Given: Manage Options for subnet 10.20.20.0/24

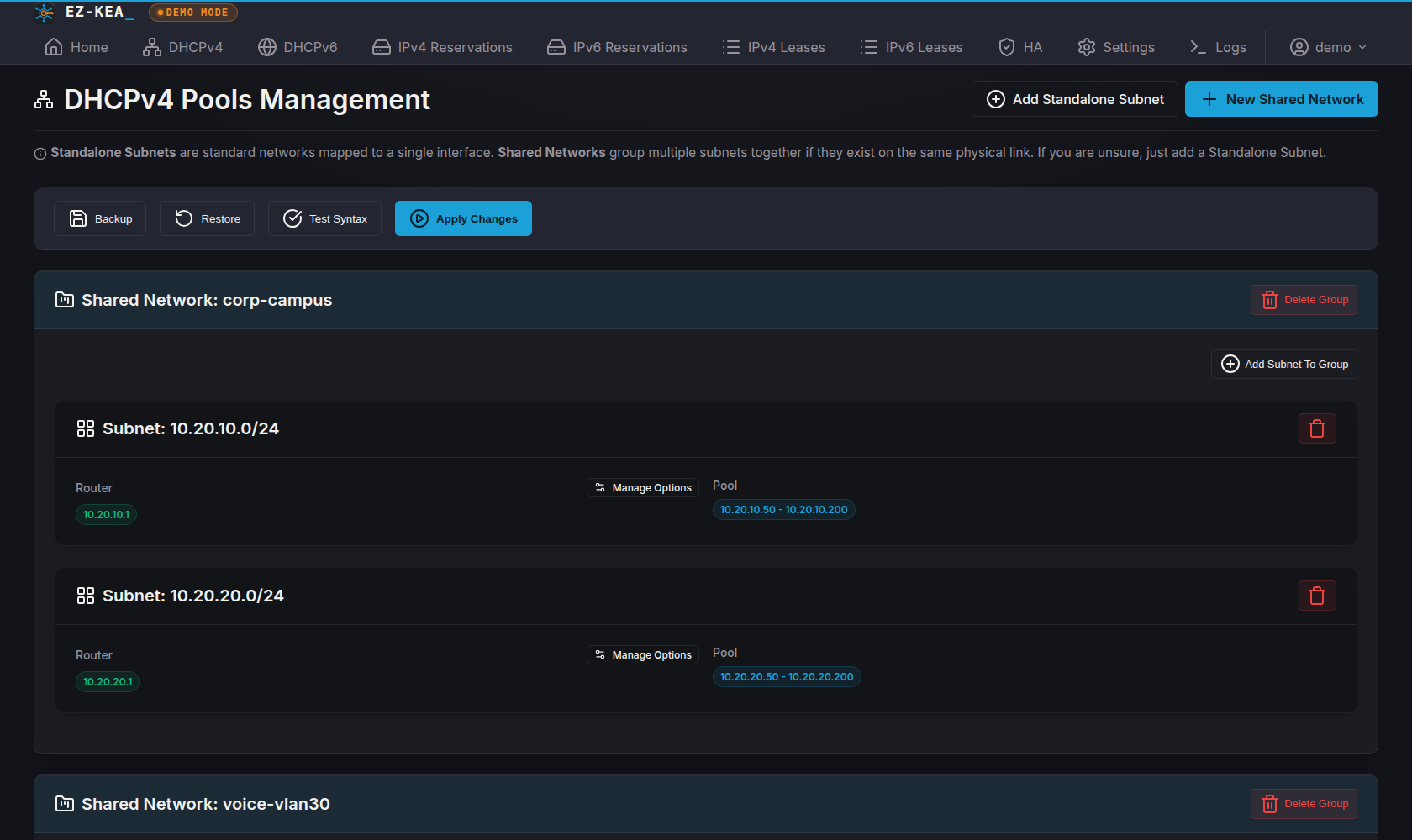Looking at the screenshot, I should (x=643, y=654).
